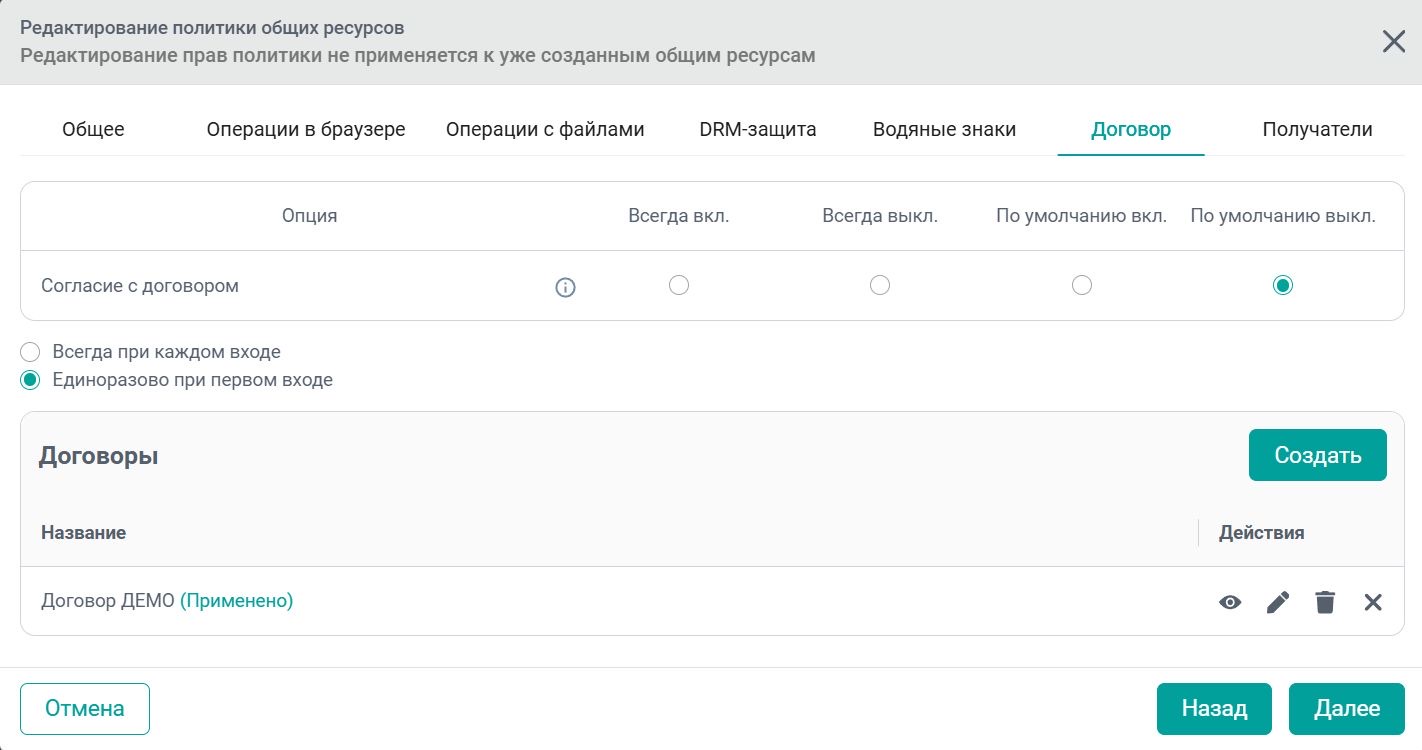Select the Всегда выкл. radio option

tap(880, 286)
